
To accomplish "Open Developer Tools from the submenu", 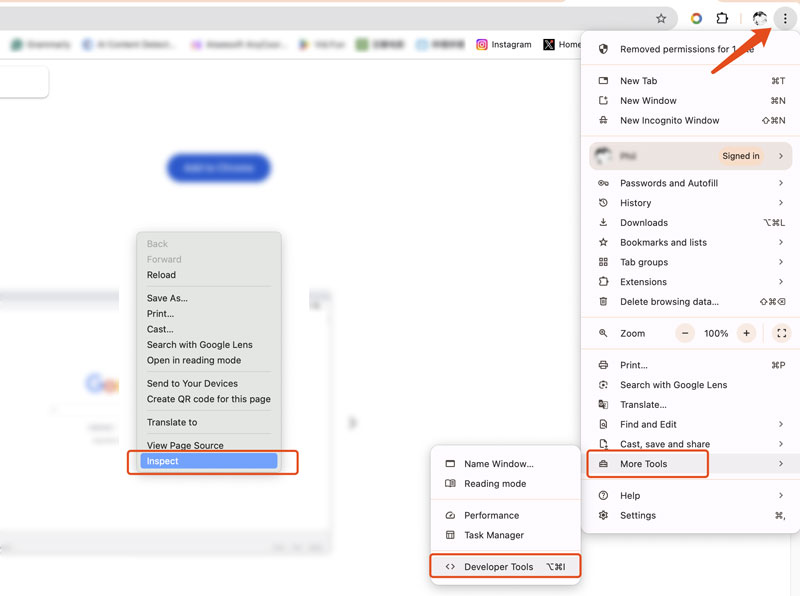I will 505,567.
